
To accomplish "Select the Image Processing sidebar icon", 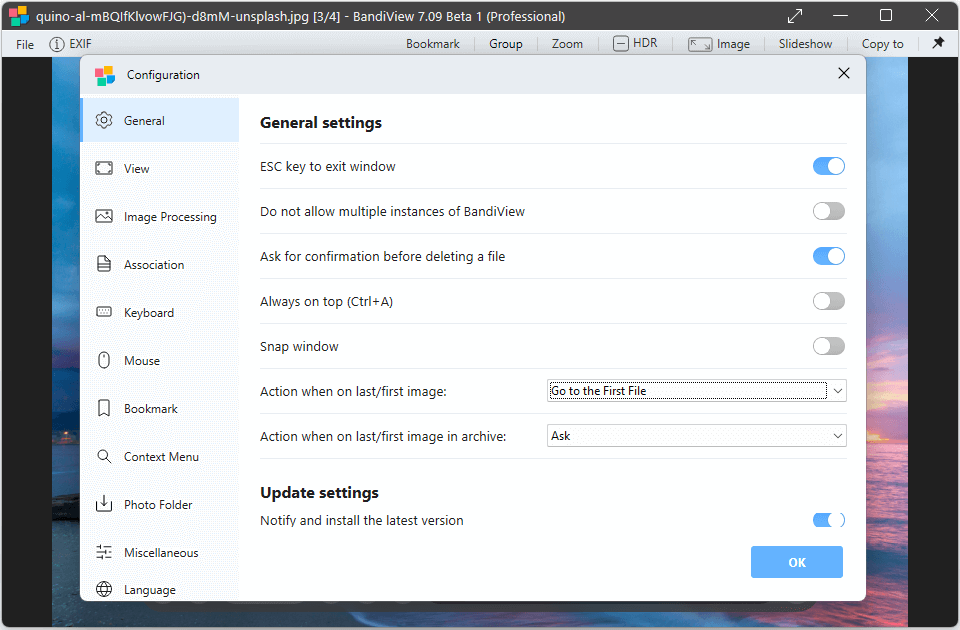I will point(104,217).
